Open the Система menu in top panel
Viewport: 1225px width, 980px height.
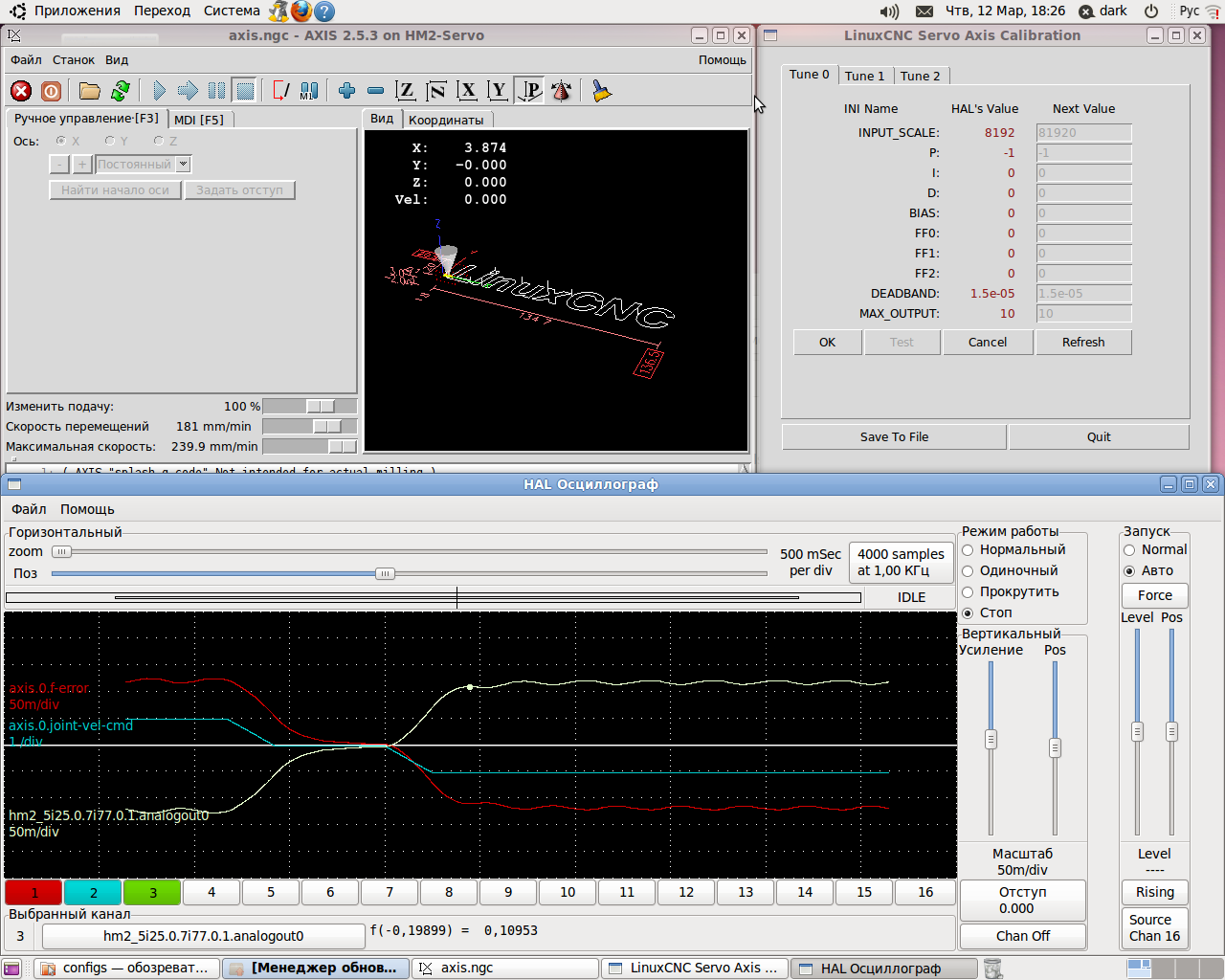[x=232, y=11]
